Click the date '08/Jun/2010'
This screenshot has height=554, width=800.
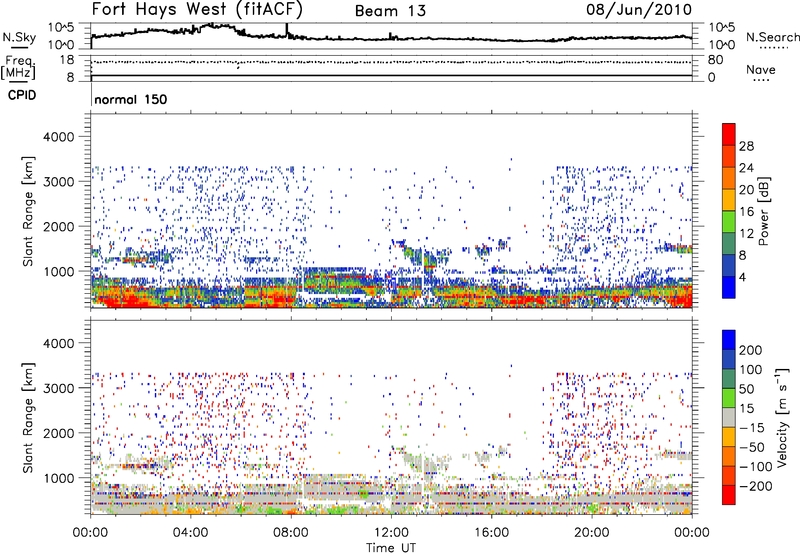tap(639, 9)
